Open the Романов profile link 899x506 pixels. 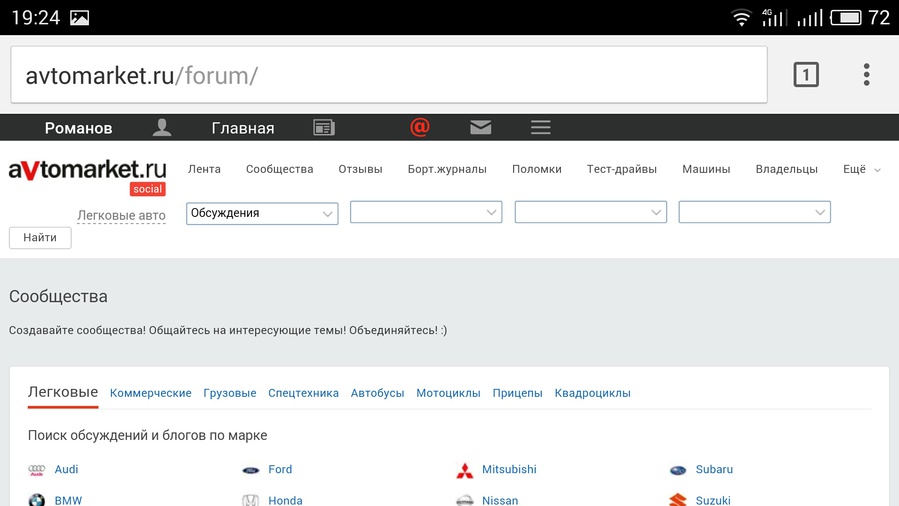point(79,128)
